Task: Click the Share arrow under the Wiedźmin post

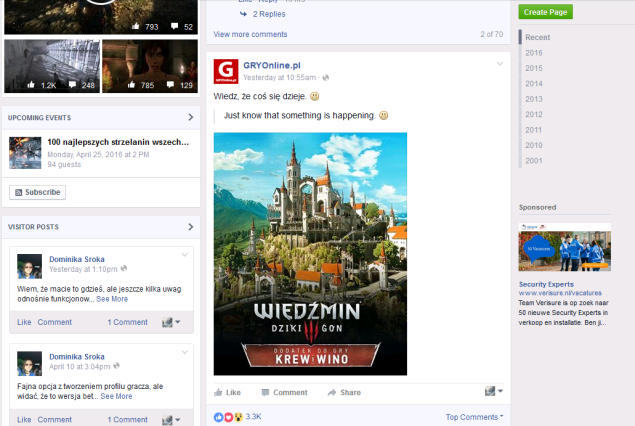Action: click(332, 392)
